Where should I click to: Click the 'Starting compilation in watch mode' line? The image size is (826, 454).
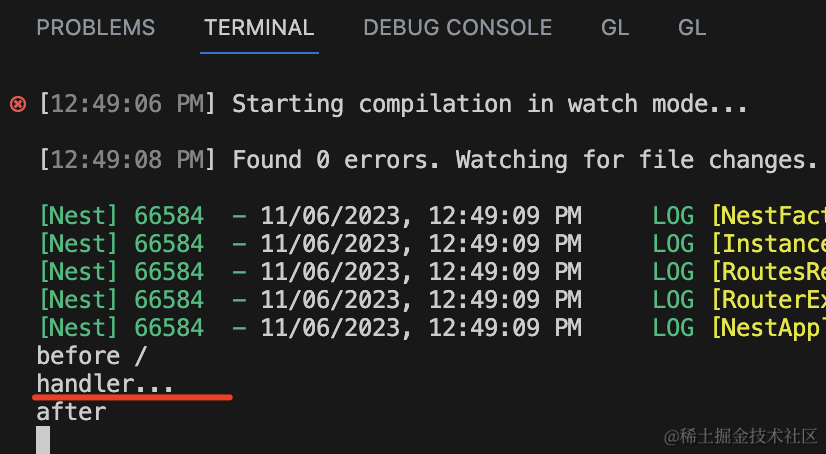pyautogui.click(x=490, y=104)
